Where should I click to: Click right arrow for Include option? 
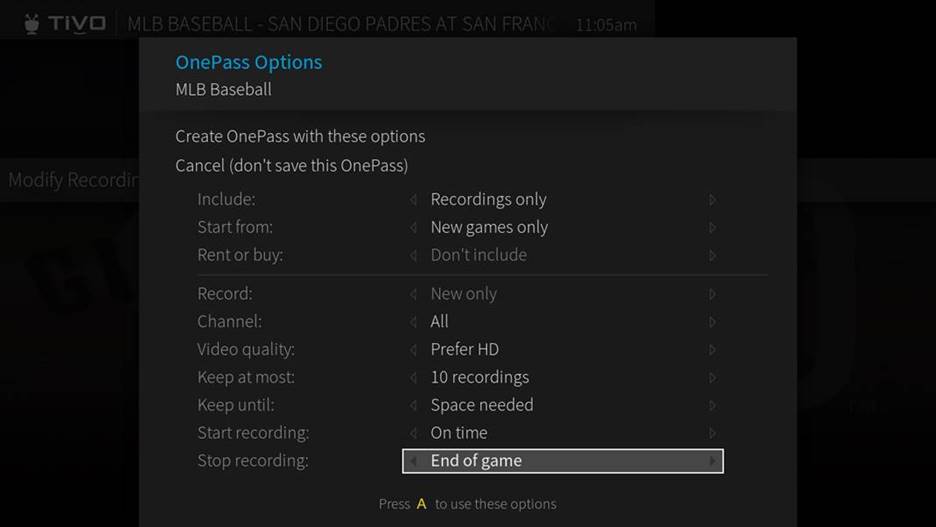pos(712,200)
